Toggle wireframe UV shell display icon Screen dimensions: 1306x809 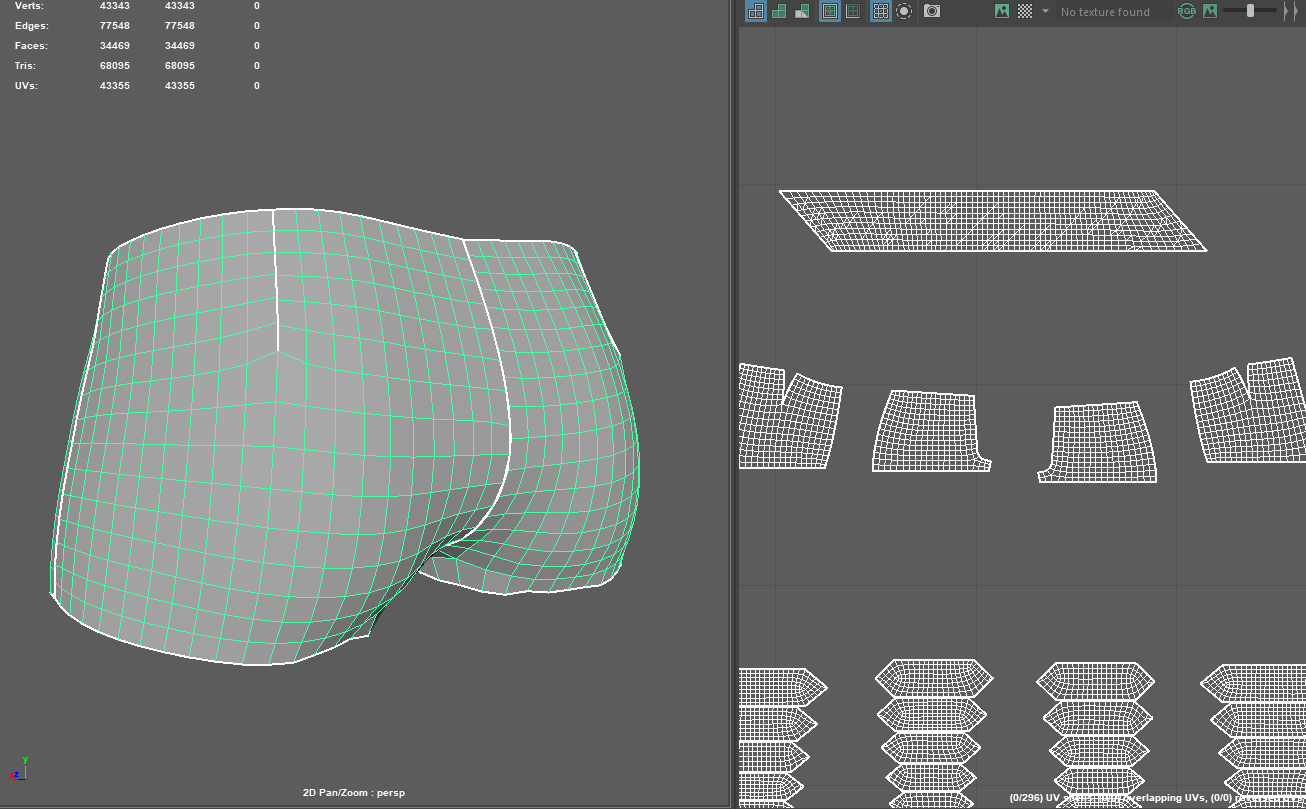[756, 11]
